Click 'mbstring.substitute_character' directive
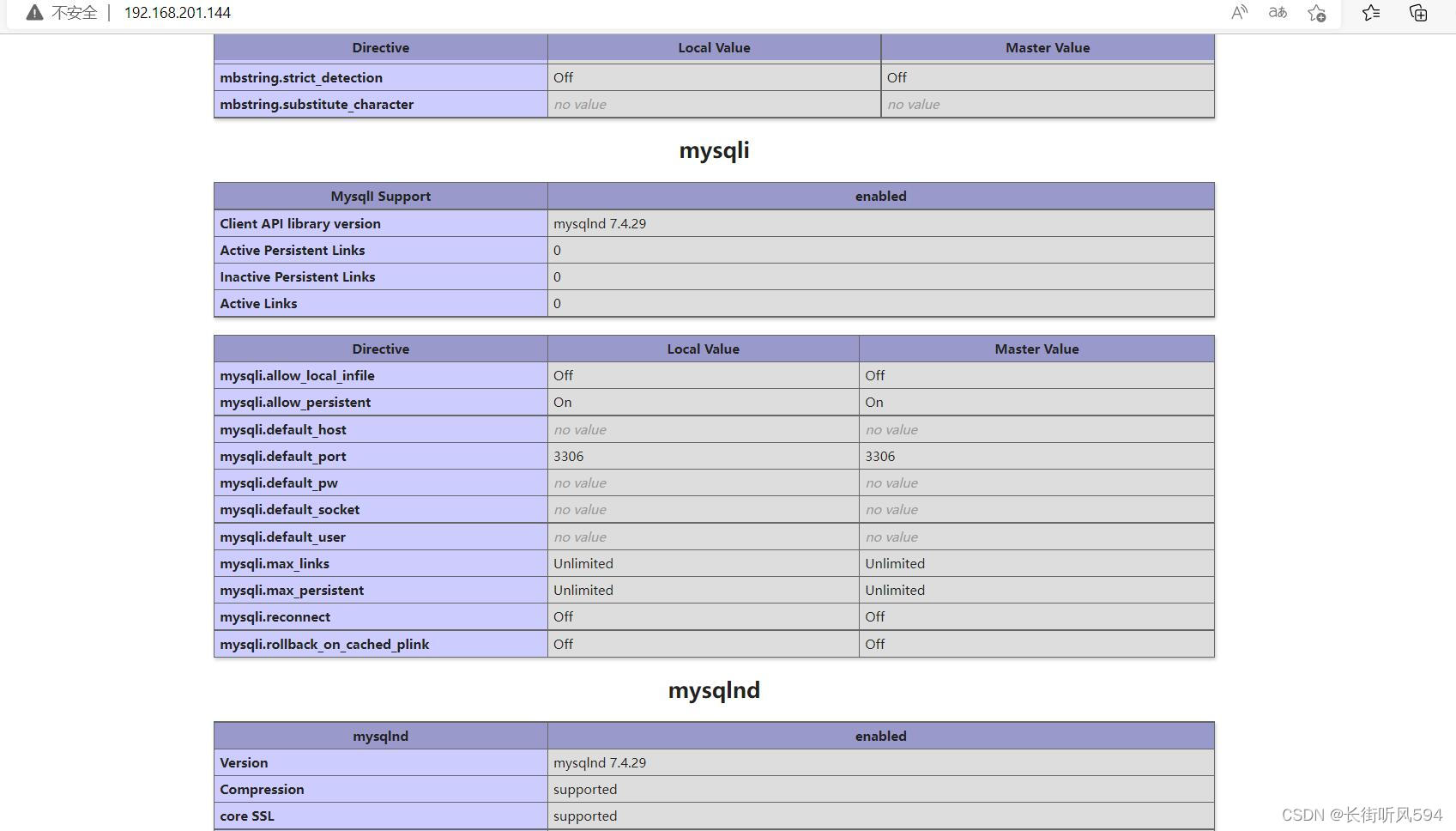This screenshot has height=831, width=1456. pos(317,104)
